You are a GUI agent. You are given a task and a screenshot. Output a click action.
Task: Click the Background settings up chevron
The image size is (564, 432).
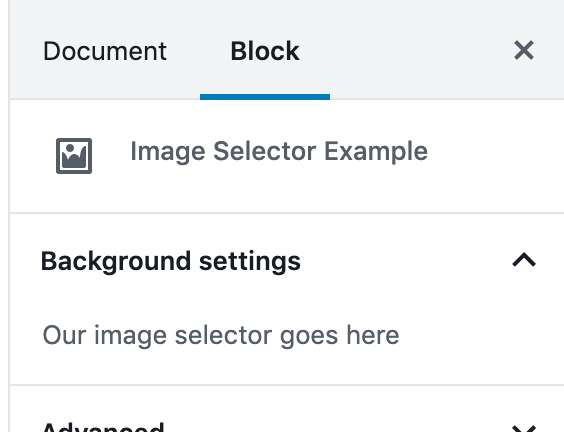coord(524,260)
